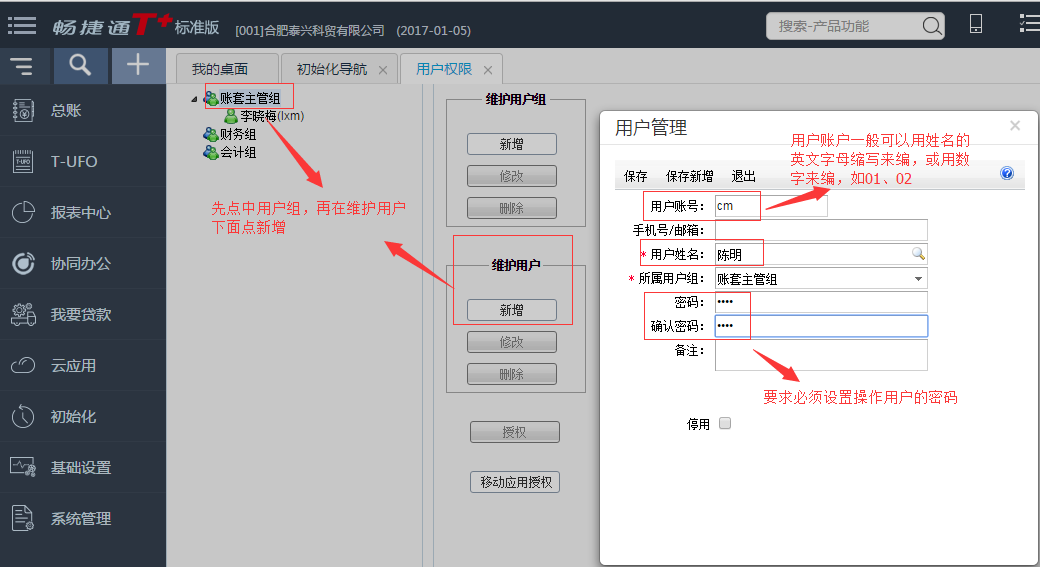Collapse the 账套主管组 tree node
Image resolution: width=1040 pixels, height=567 pixels.
194,98
